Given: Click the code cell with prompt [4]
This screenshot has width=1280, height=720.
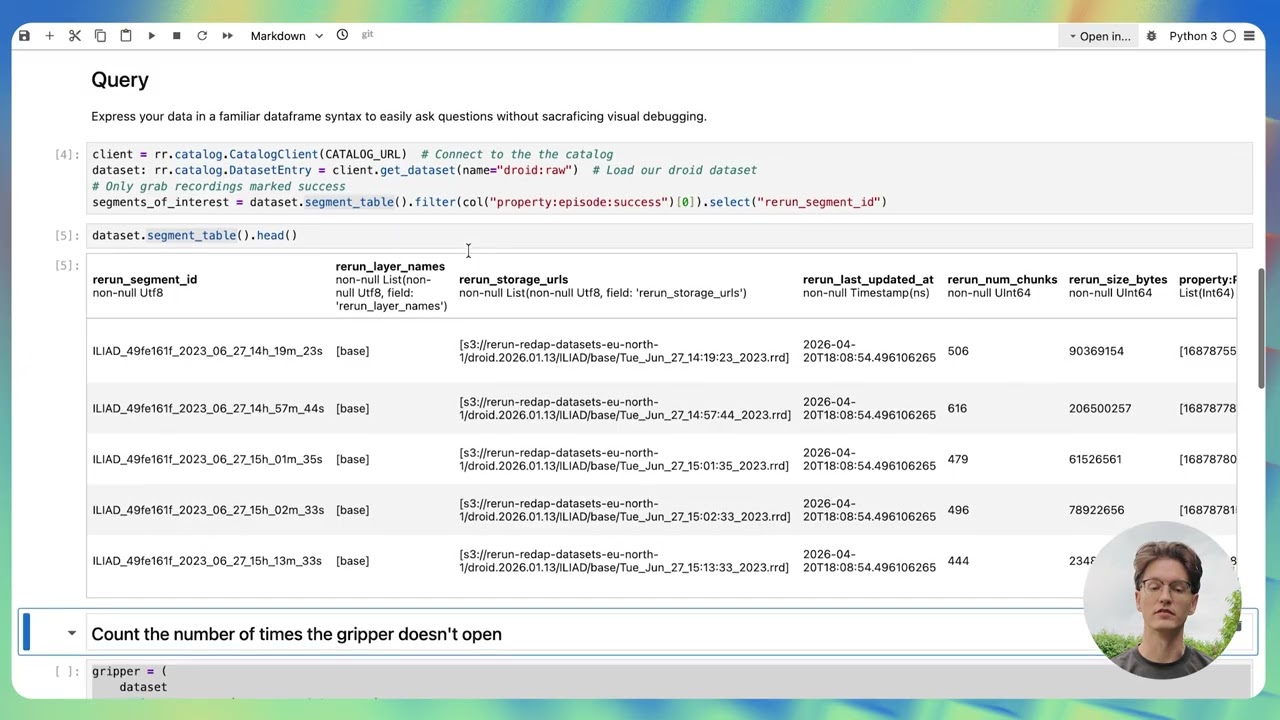Looking at the screenshot, I should pyautogui.click(x=671, y=178).
